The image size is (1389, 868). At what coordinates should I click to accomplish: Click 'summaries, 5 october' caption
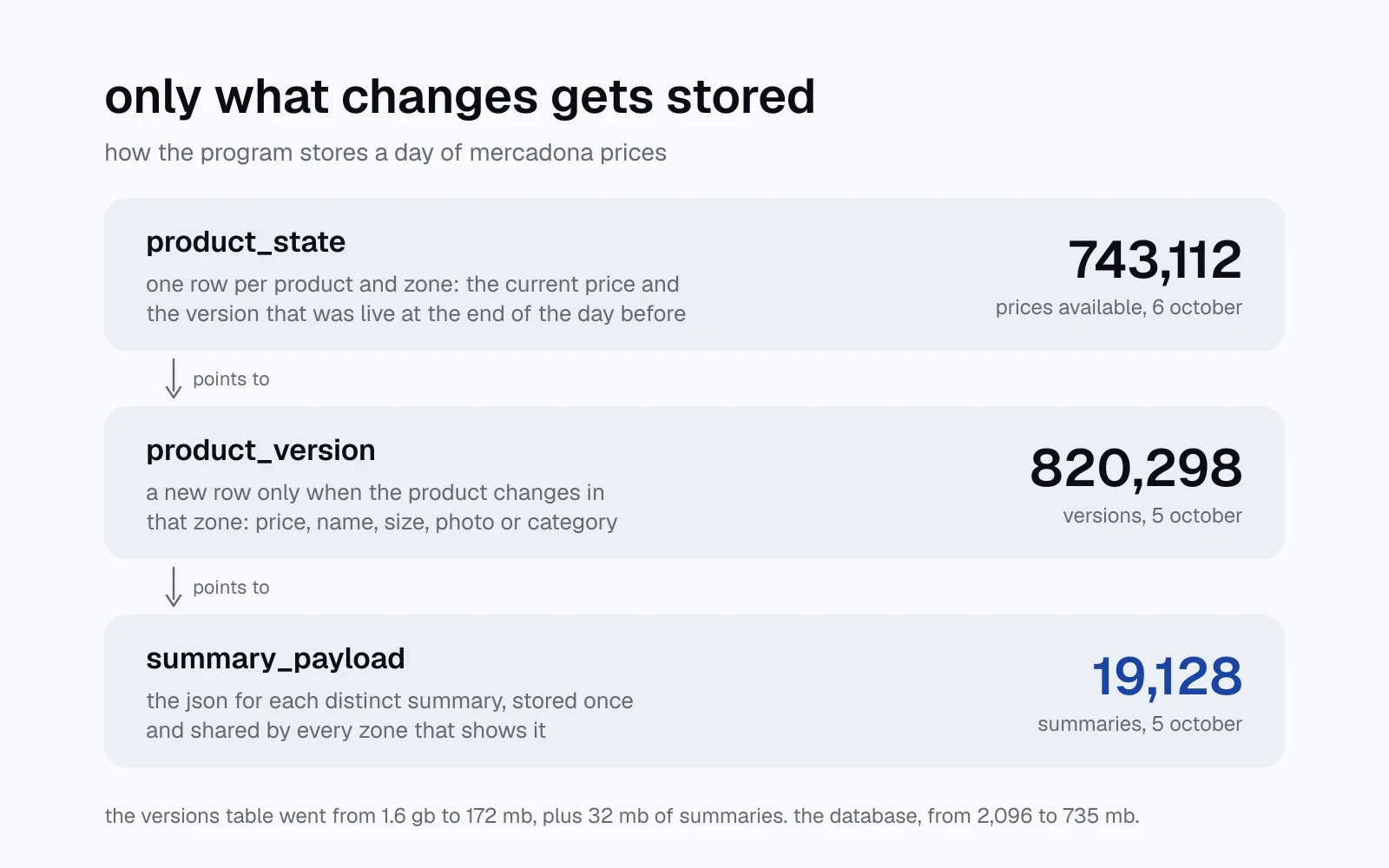tap(1139, 724)
